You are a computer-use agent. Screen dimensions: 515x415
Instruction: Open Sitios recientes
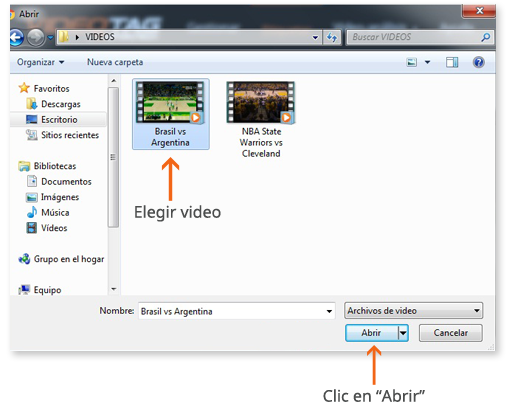[70, 135]
